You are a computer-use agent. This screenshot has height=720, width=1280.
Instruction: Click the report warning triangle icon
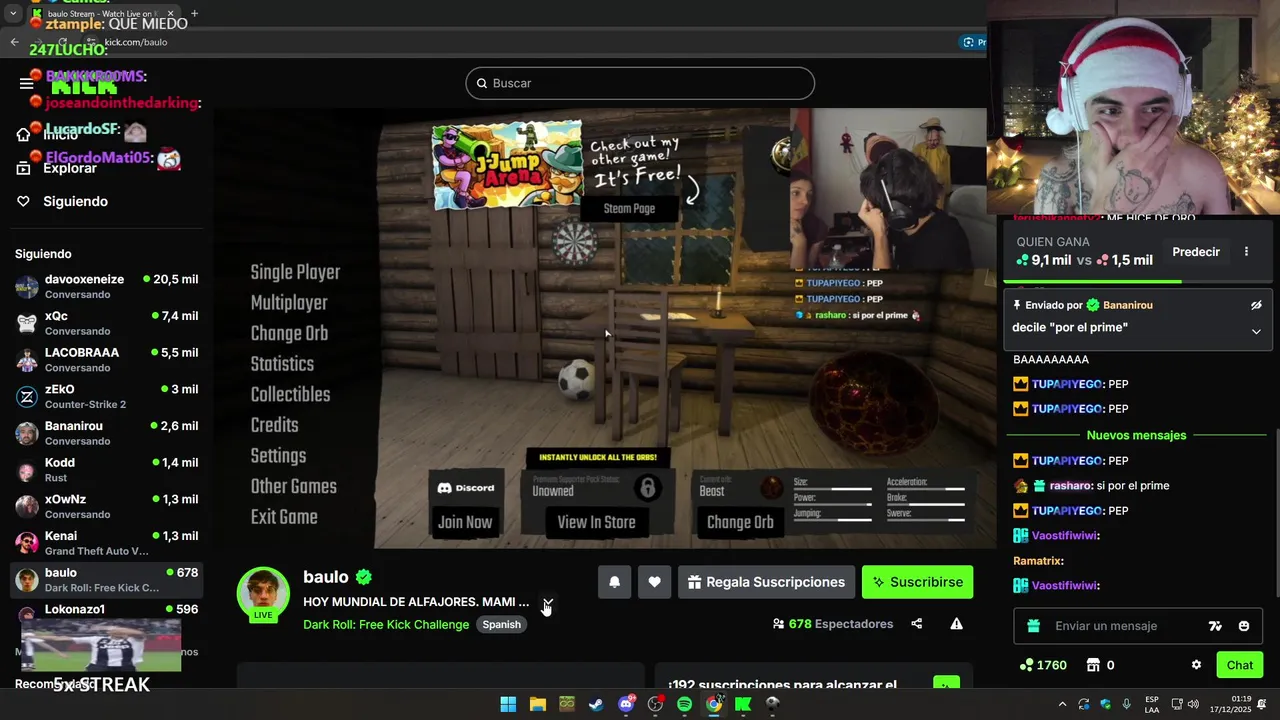pos(956,624)
